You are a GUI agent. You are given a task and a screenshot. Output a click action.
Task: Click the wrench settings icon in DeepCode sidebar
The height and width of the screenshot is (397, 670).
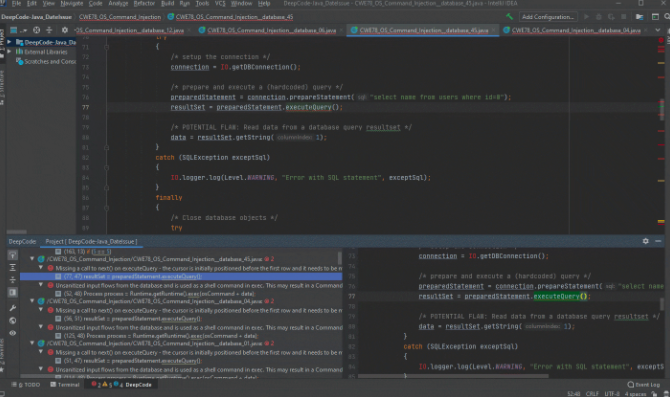pos(12,308)
